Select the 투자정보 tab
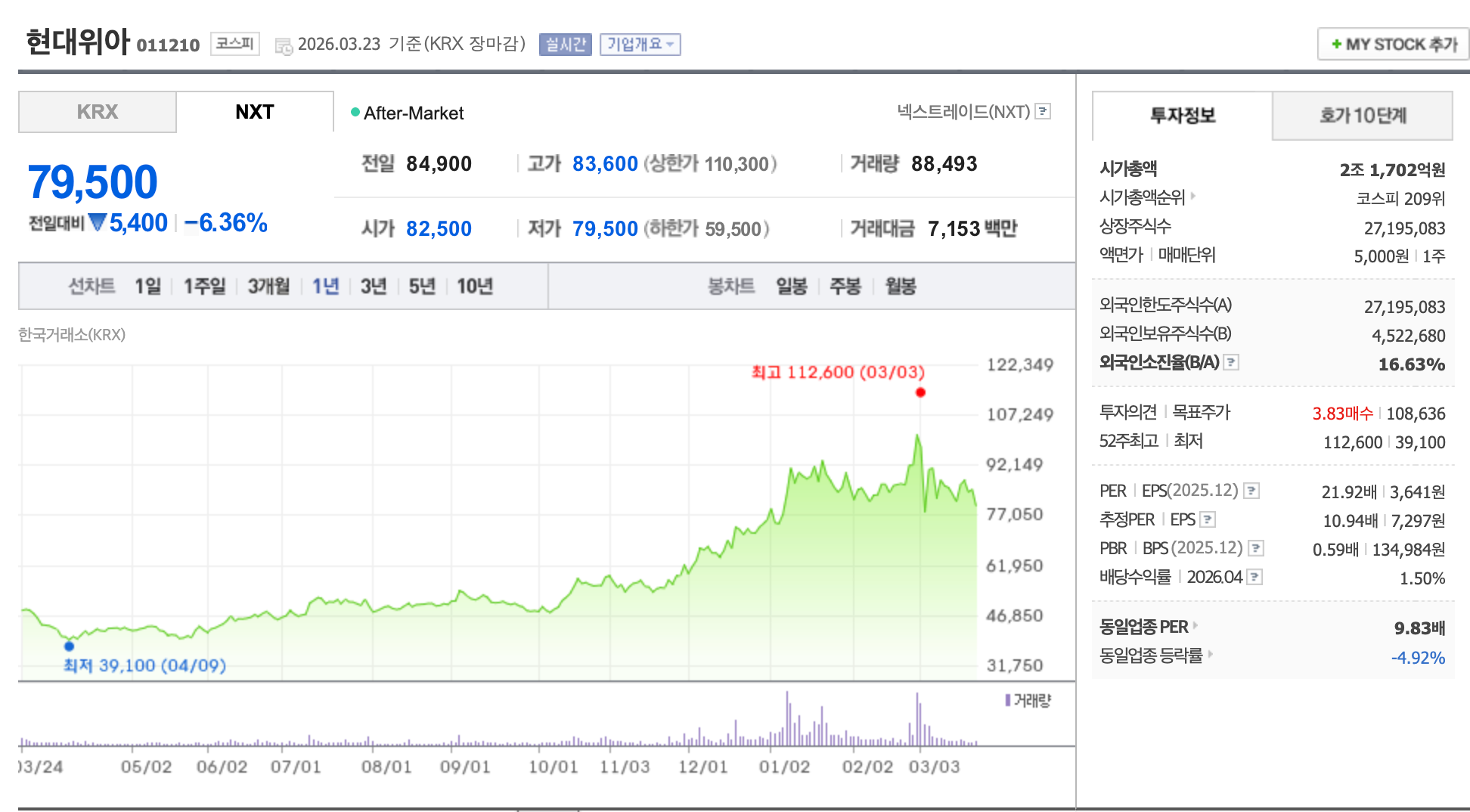Screen dimensions: 1470x812 (1183, 116)
